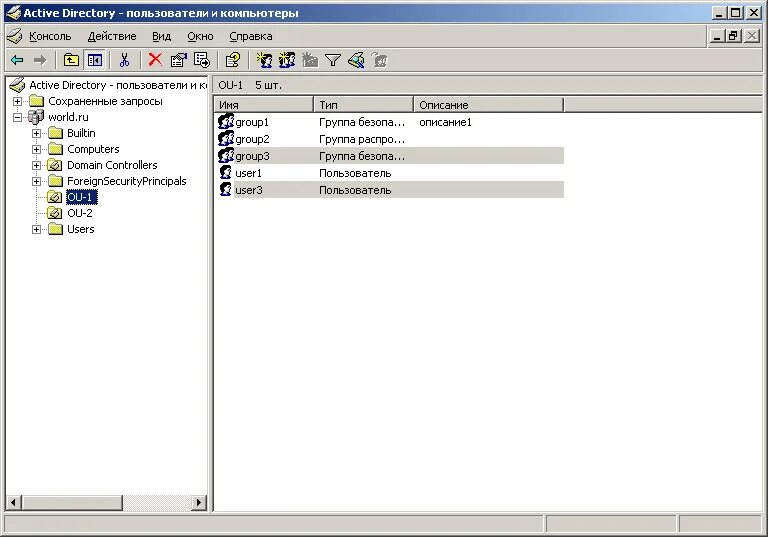Select the Builtin tree label

pos(81,133)
